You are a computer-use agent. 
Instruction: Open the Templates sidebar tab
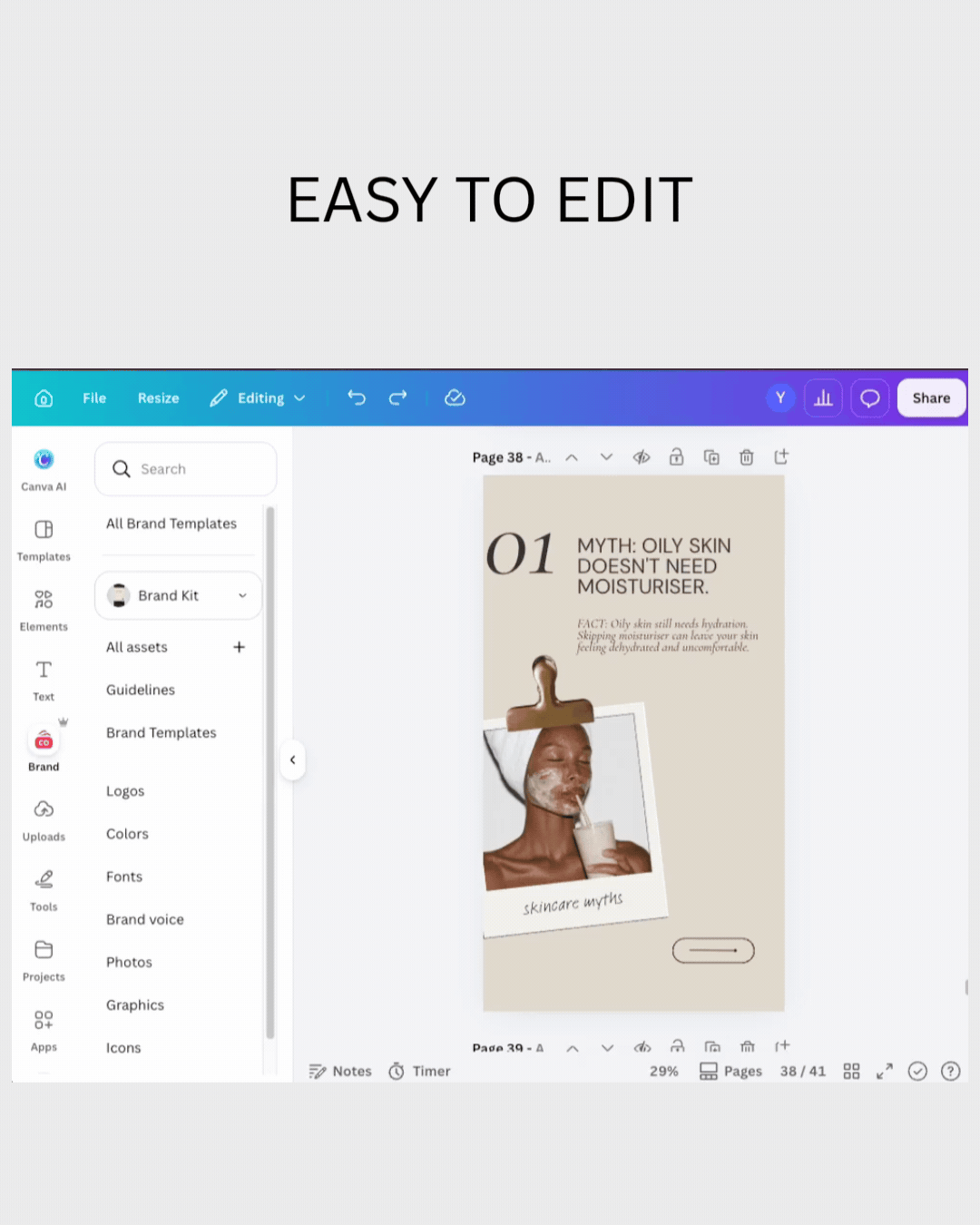44,541
